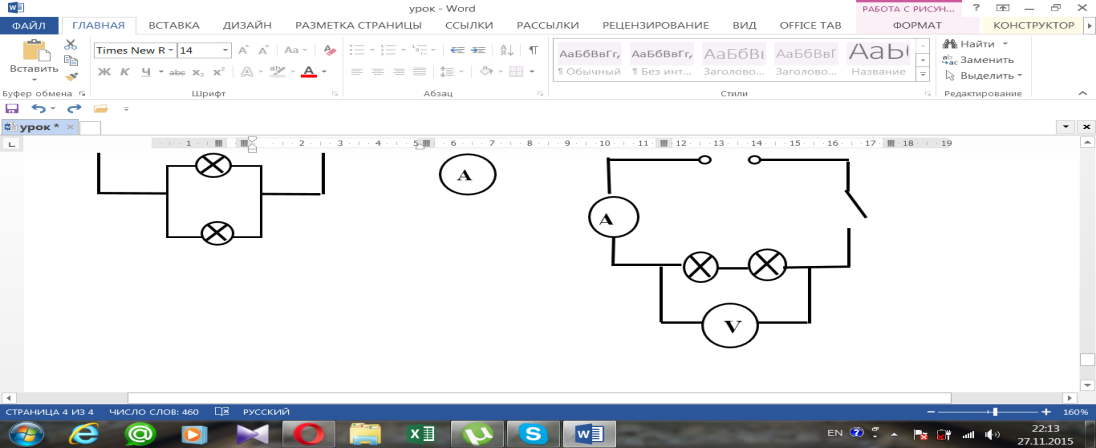Decrease font size with the small A icon
This screenshot has width=1096, height=448.
(264, 50)
